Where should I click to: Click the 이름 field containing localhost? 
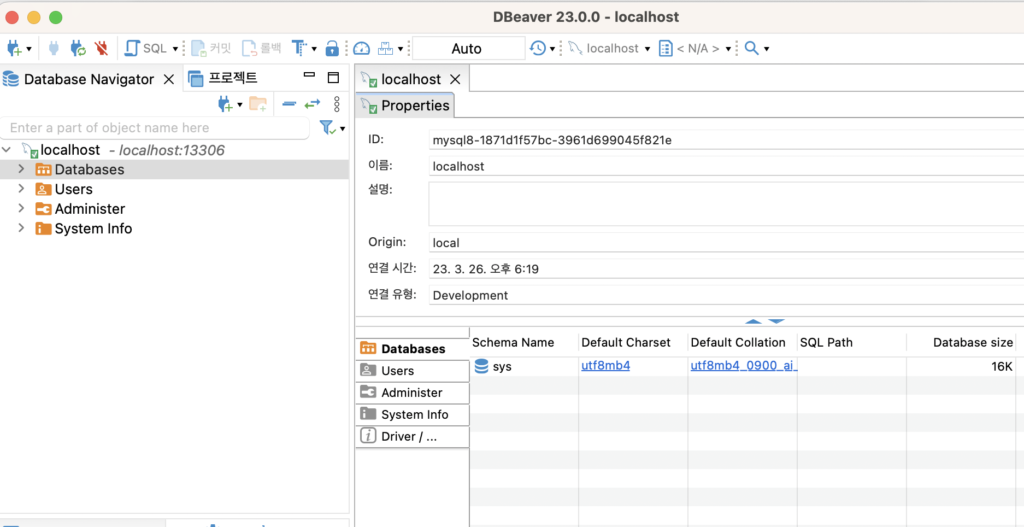(726, 166)
